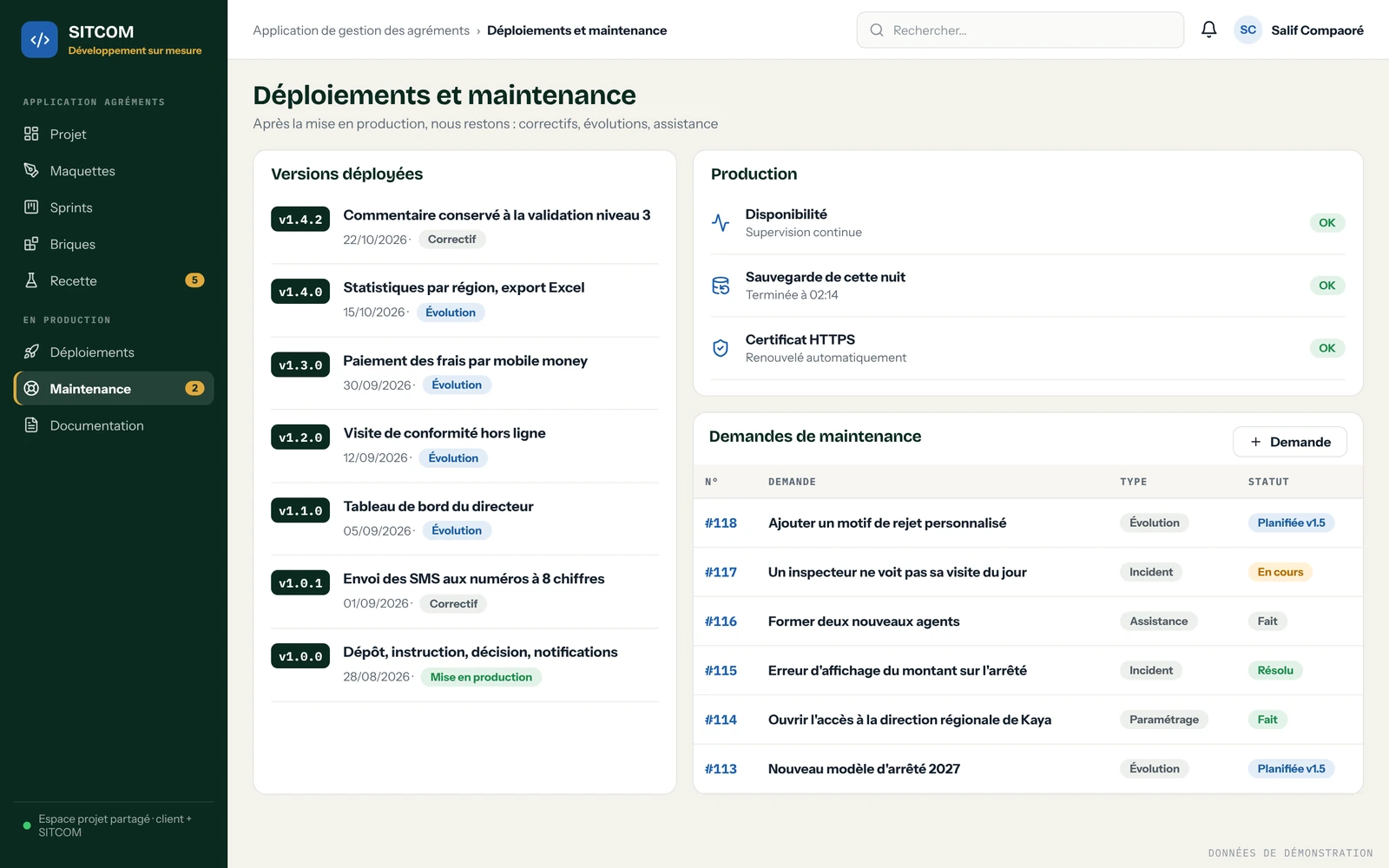Click the En cours status of #117

1280,572
